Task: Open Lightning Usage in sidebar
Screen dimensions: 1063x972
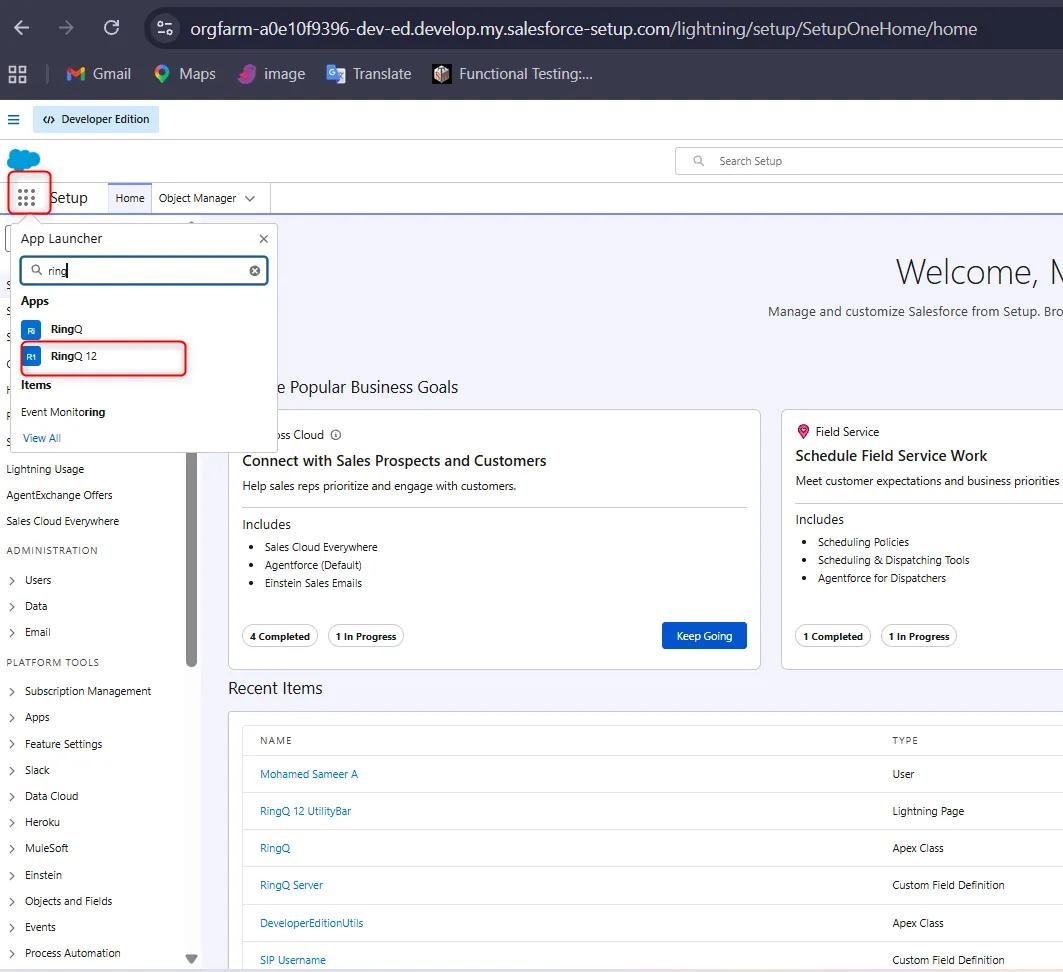Action: tap(45, 469)
